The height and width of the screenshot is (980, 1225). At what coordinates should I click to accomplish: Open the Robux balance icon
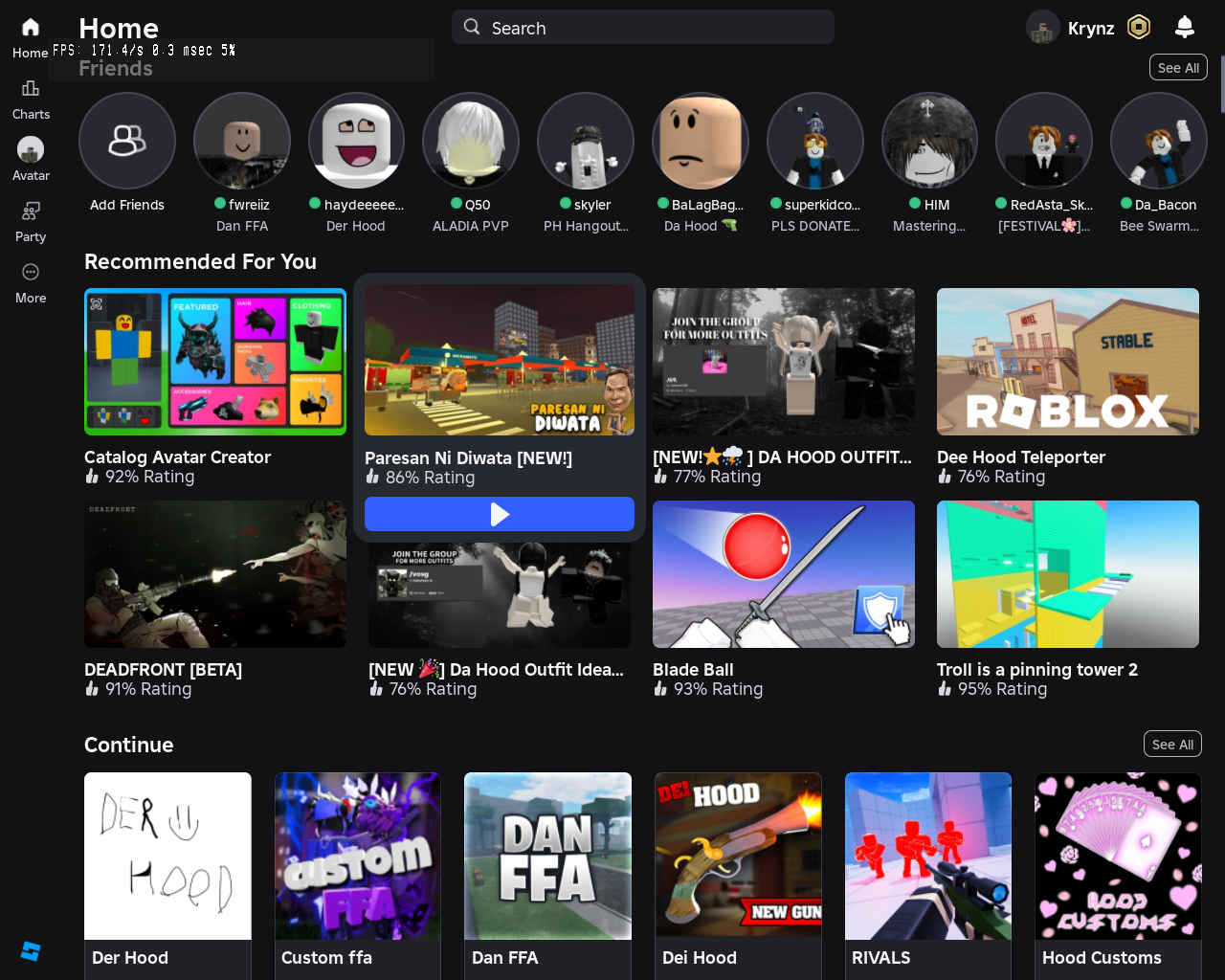pos(1139,27)
